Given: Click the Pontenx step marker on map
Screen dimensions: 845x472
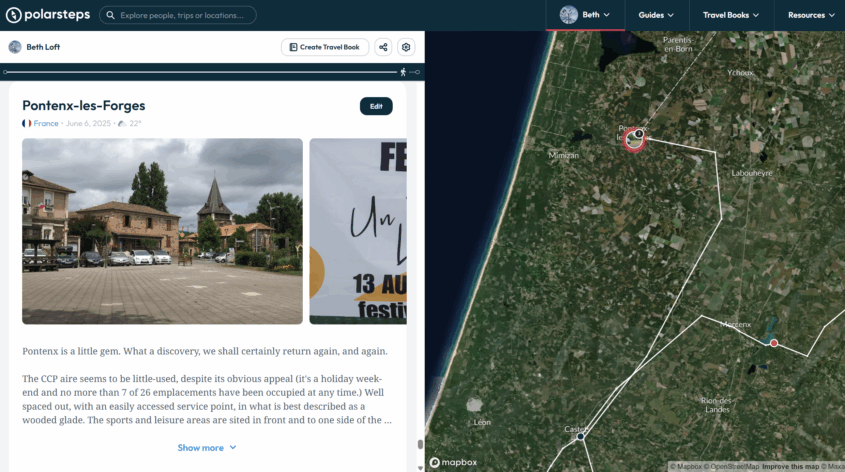Looking at the screenshot, I should tap(634, 140).
